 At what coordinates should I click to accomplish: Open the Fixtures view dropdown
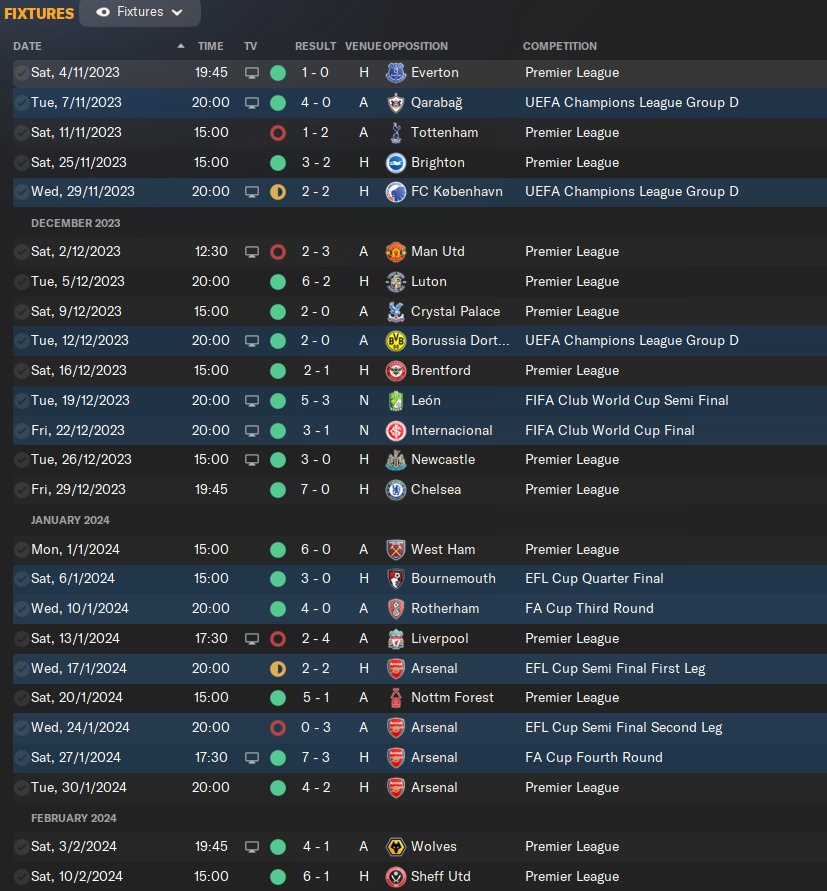click(140, 13)
